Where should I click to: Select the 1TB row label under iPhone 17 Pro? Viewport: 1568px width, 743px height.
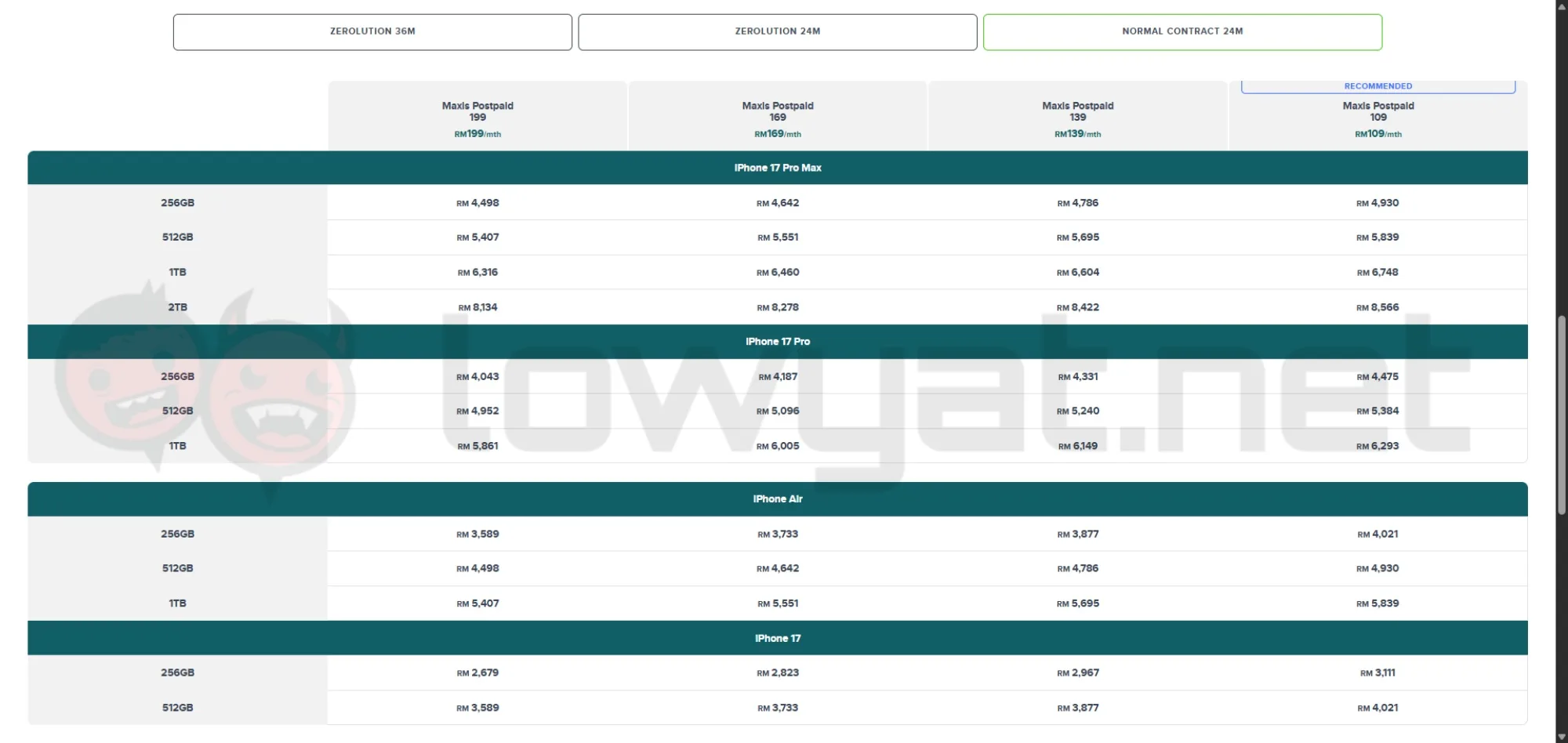coord(178,446)
